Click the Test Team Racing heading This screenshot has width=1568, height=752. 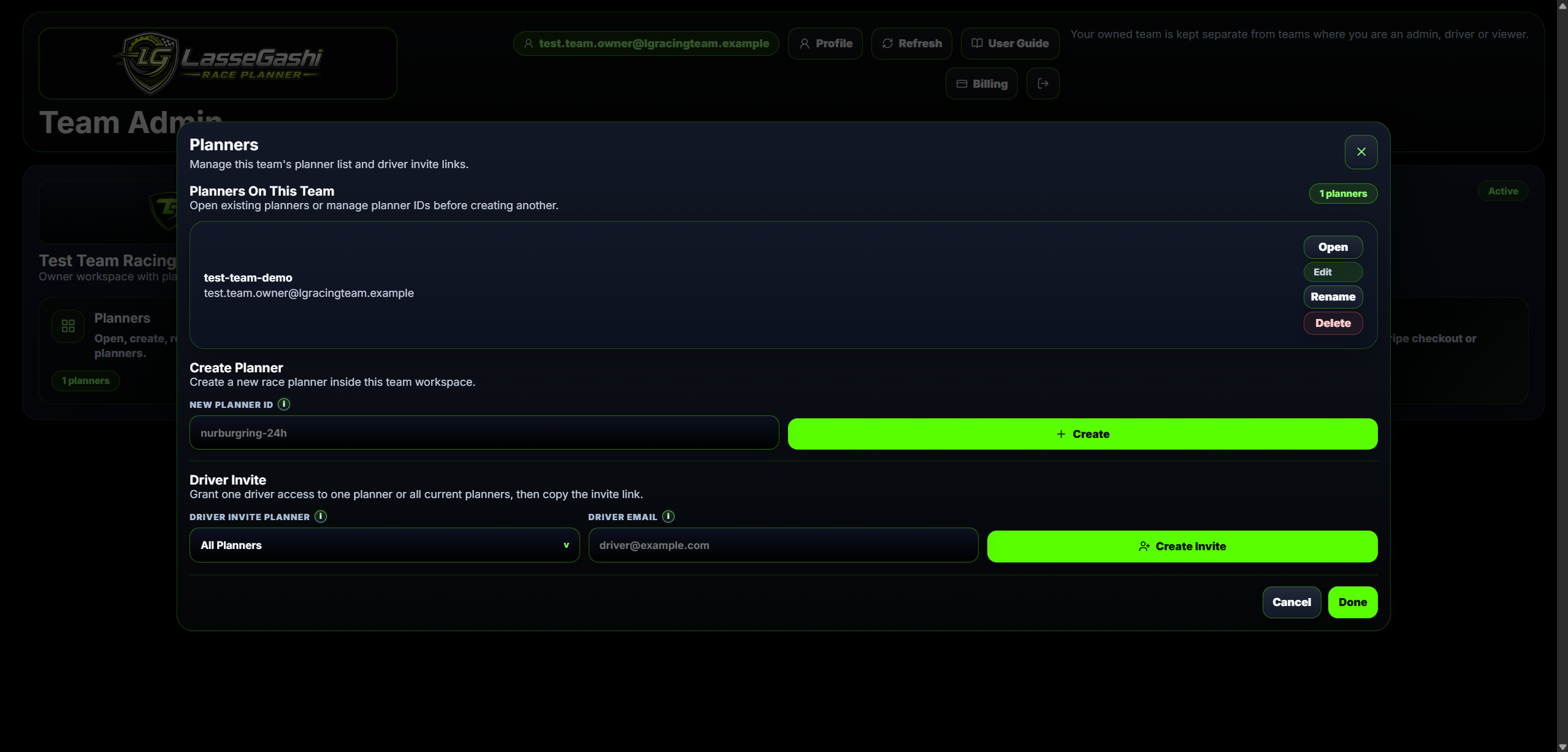click(107, 261)
